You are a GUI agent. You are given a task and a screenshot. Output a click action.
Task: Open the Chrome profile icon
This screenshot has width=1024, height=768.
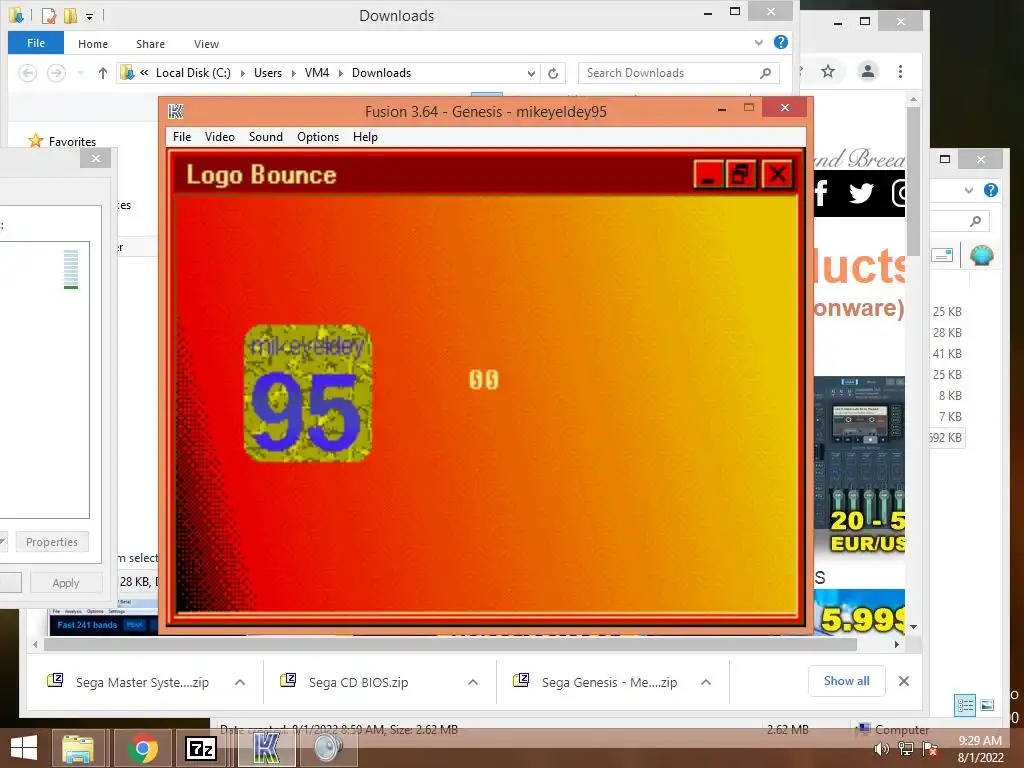coord(867,71)
